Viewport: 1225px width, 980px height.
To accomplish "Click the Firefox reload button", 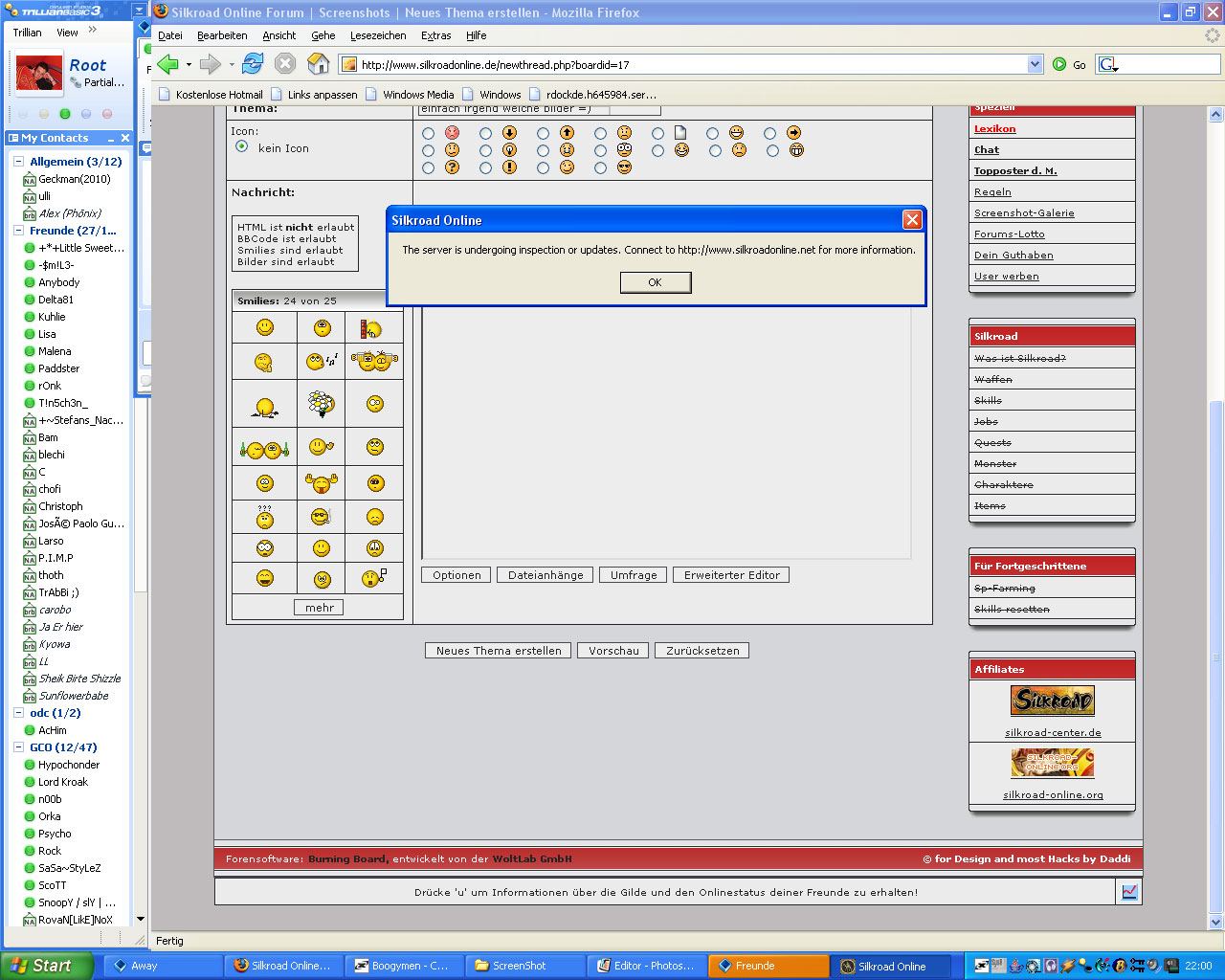I will (253, 64).
